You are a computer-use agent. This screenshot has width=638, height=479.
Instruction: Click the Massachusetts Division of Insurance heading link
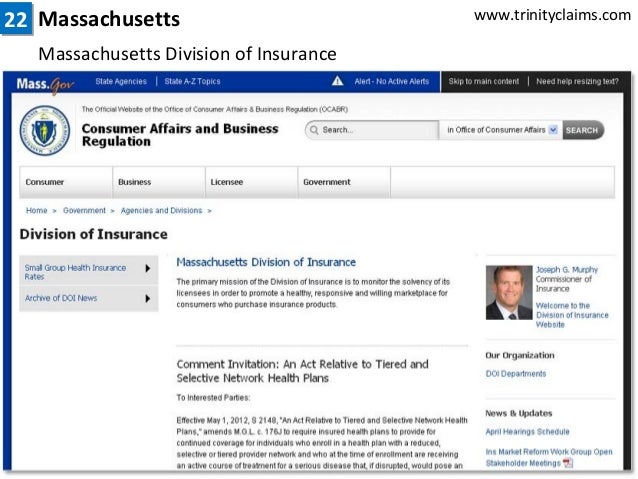(266, 262)
